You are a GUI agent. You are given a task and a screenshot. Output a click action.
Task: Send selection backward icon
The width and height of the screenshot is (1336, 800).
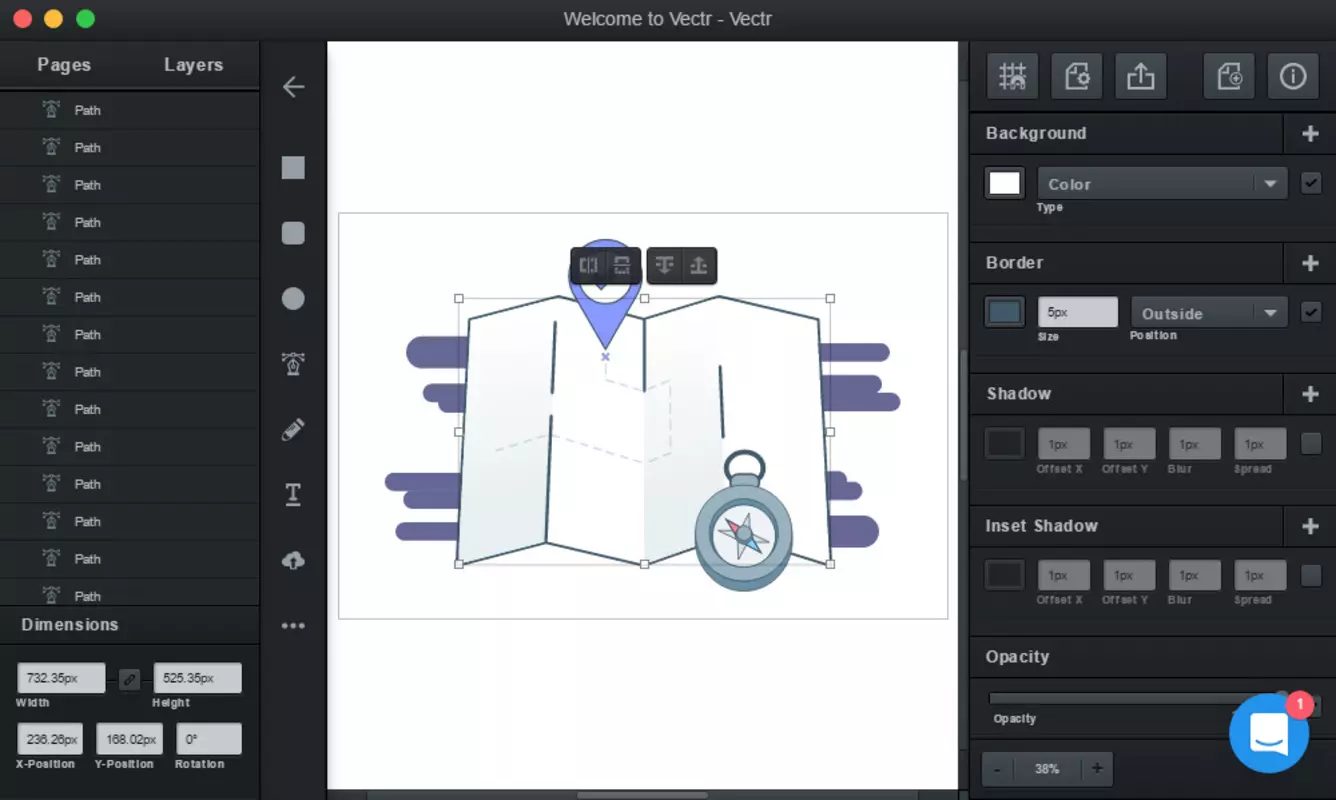coord(665,266)
